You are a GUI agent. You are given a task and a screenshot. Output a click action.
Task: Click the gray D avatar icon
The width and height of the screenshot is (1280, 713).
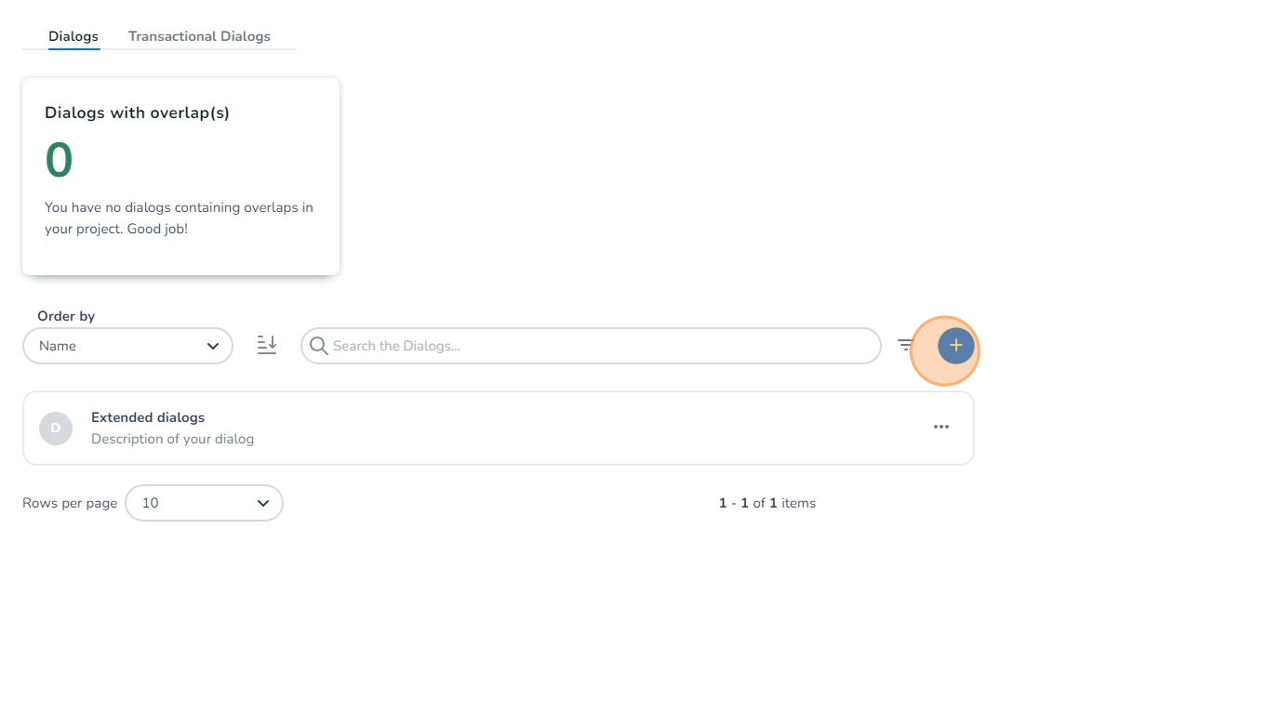pyautogui.click(x=56, y=428)
